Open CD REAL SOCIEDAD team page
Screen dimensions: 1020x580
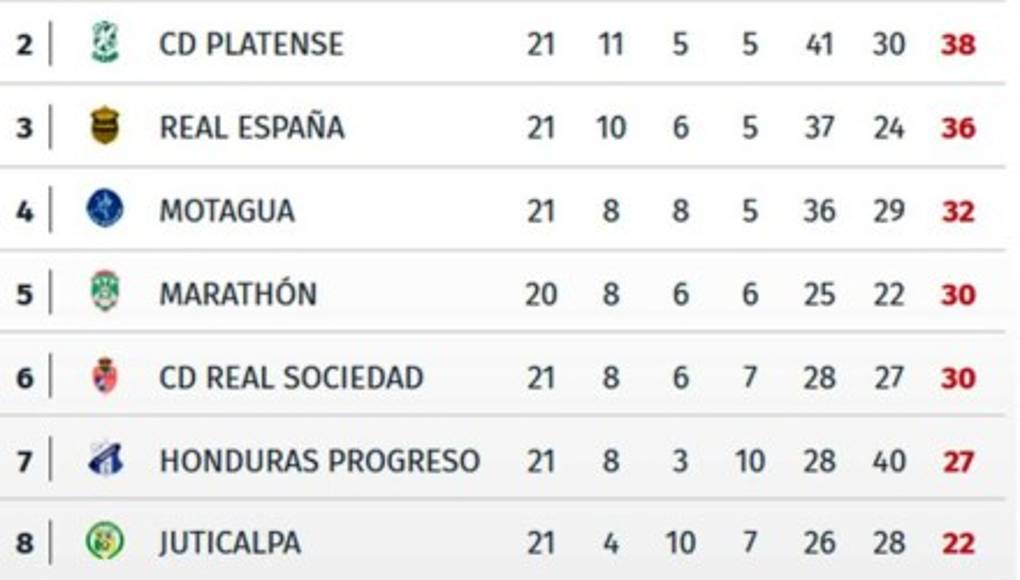291,377
